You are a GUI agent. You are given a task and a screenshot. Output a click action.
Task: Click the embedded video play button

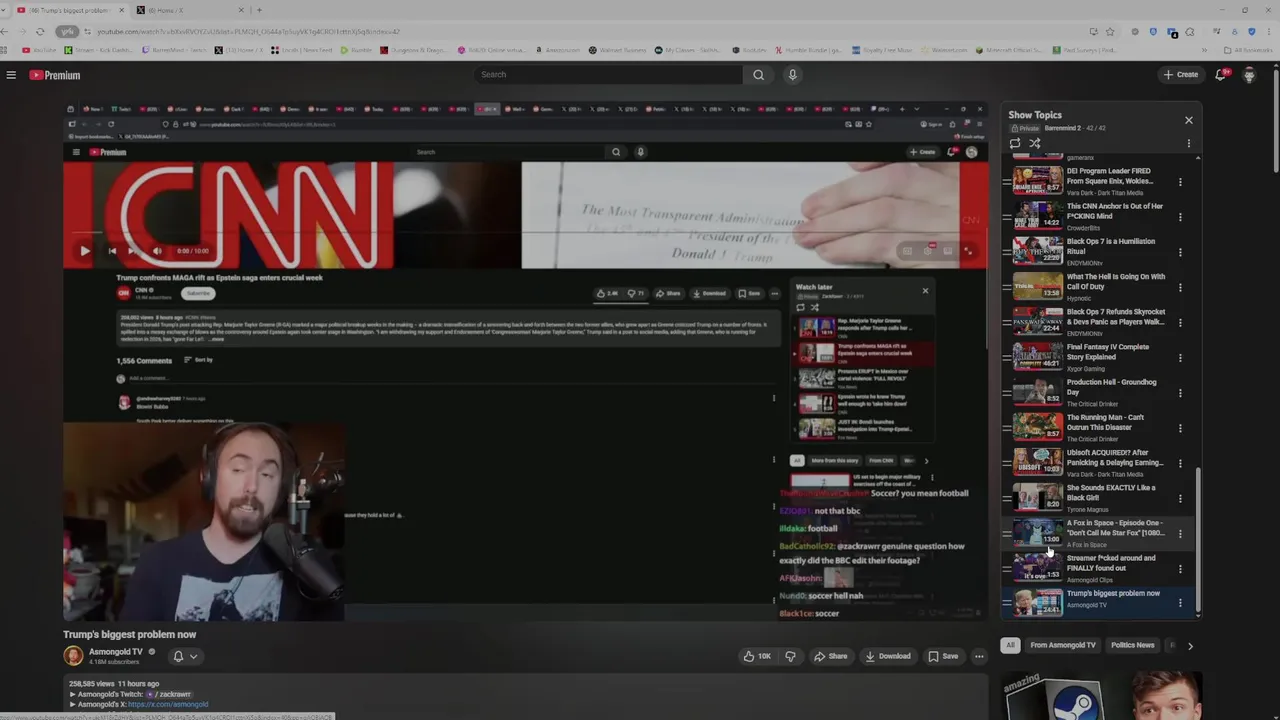point(84,251)
